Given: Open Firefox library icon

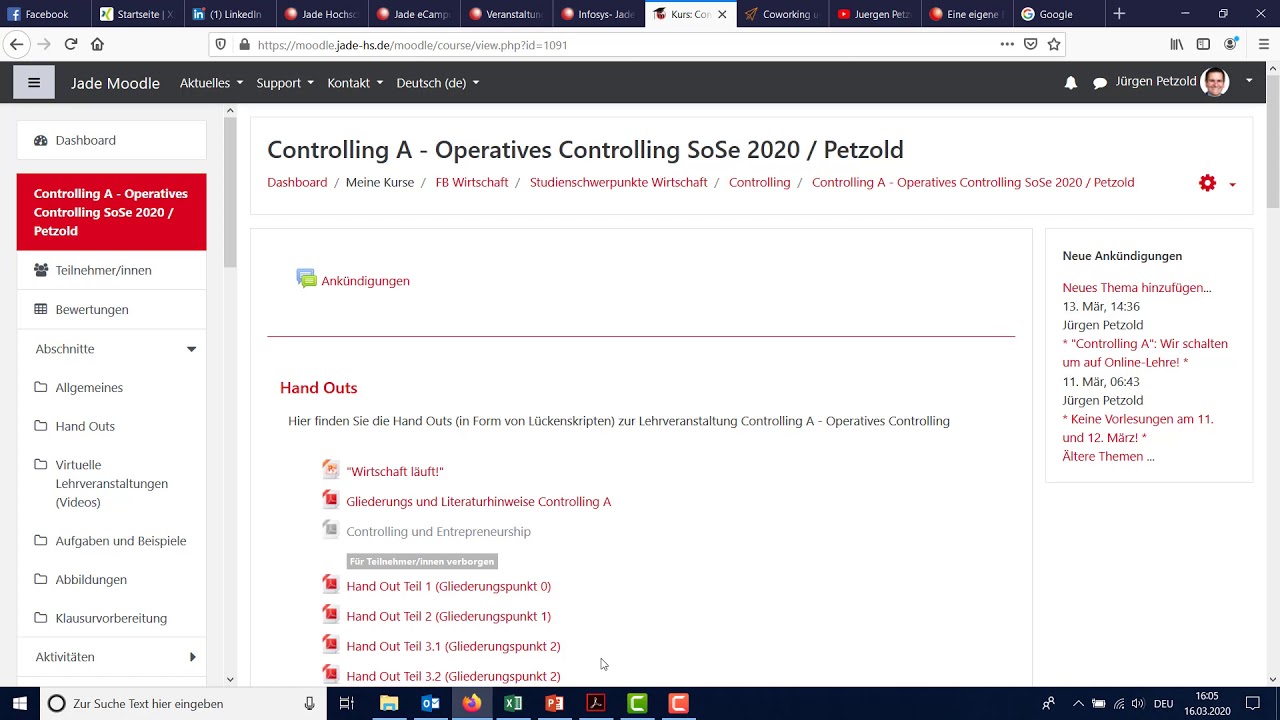Looking at the screenshot, I should (1177, 44).
